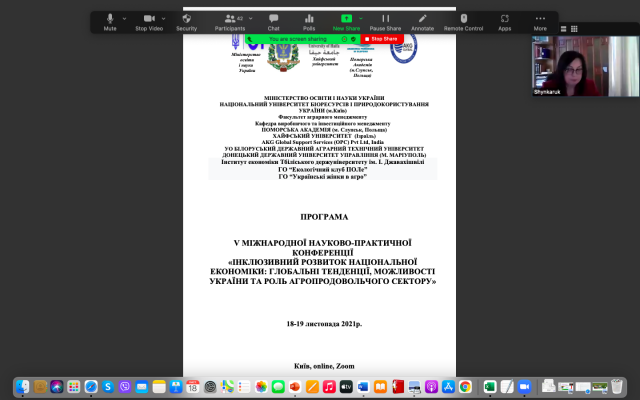The width and height of the screenshot is (640, 400).
Task: Click the recording indicator icon in the sharing bar
Action: (344, 39)
